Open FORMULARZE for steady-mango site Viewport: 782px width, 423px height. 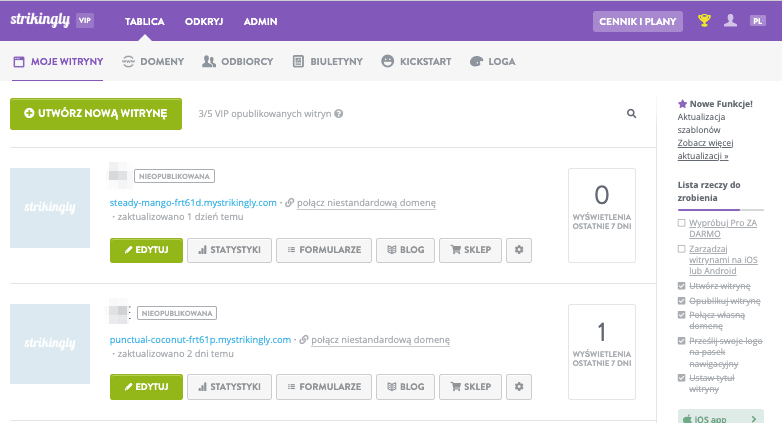pyautogui.click(x=324, y=250)
